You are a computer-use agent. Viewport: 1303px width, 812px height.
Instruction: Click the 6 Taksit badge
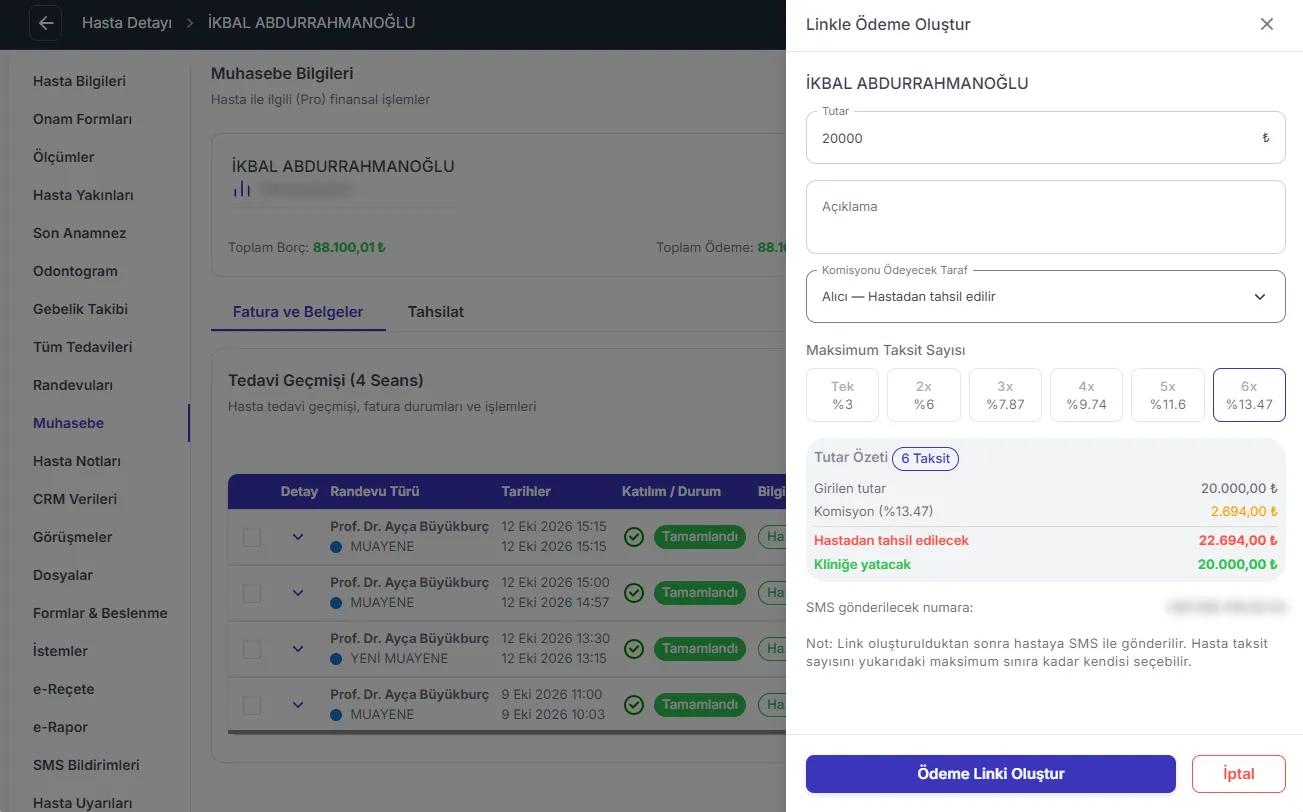(x=925, y=458)
